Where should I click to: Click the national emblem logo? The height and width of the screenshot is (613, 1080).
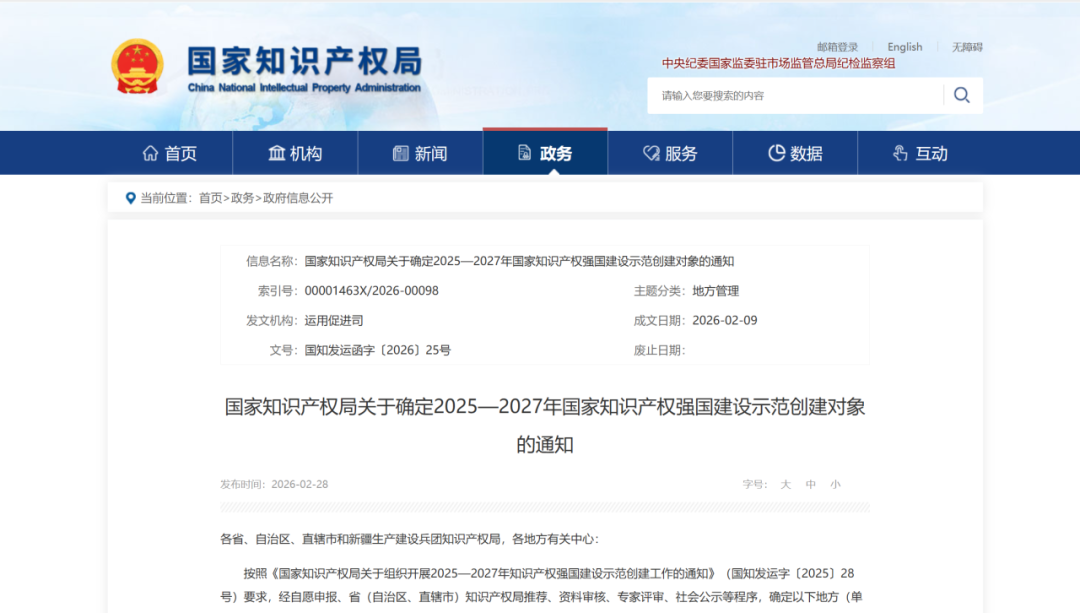coord(138,65)
